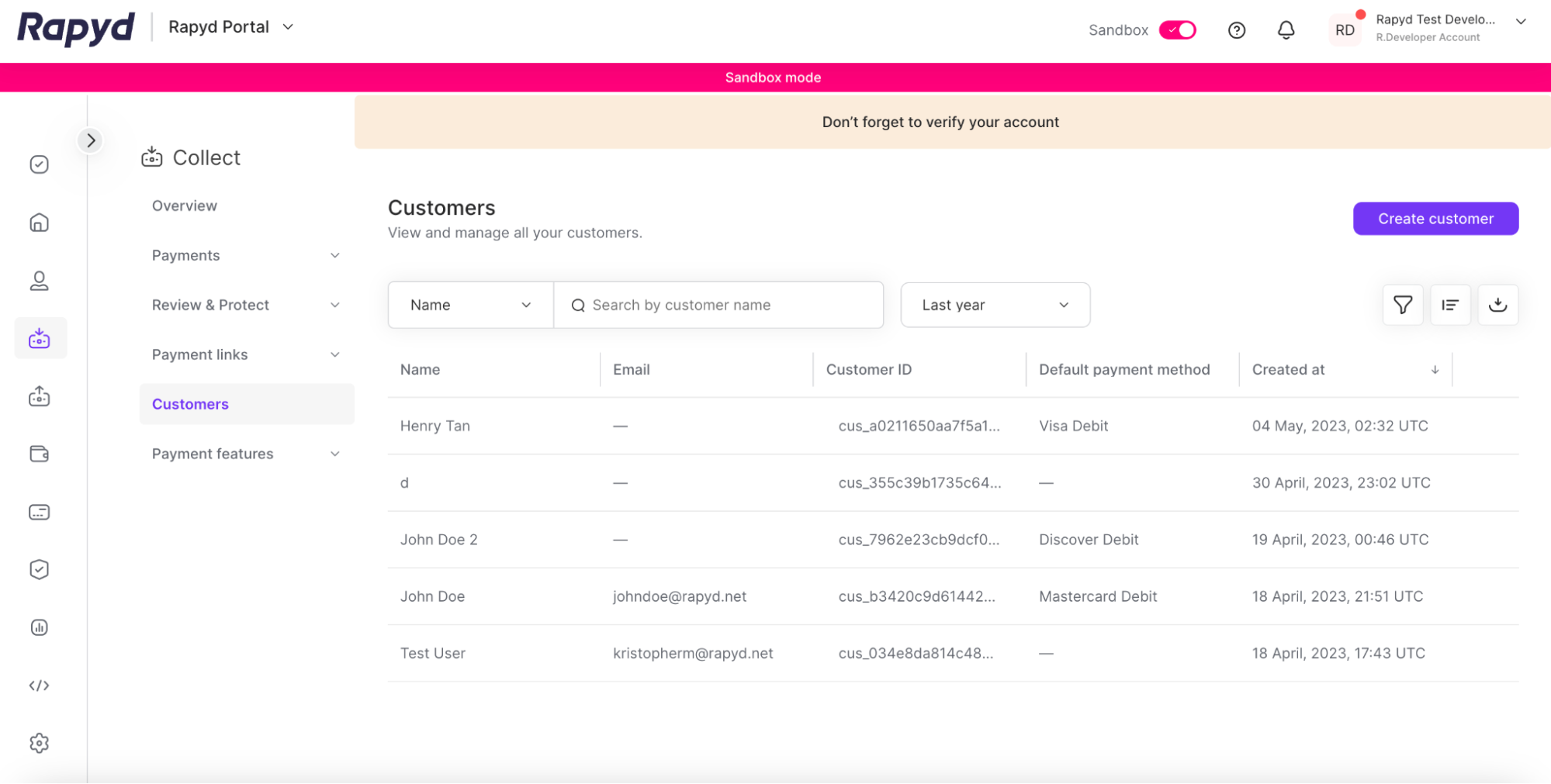Expand the sidebar with the arrow button
This screenshot has width=1551, height=784.
91,140
